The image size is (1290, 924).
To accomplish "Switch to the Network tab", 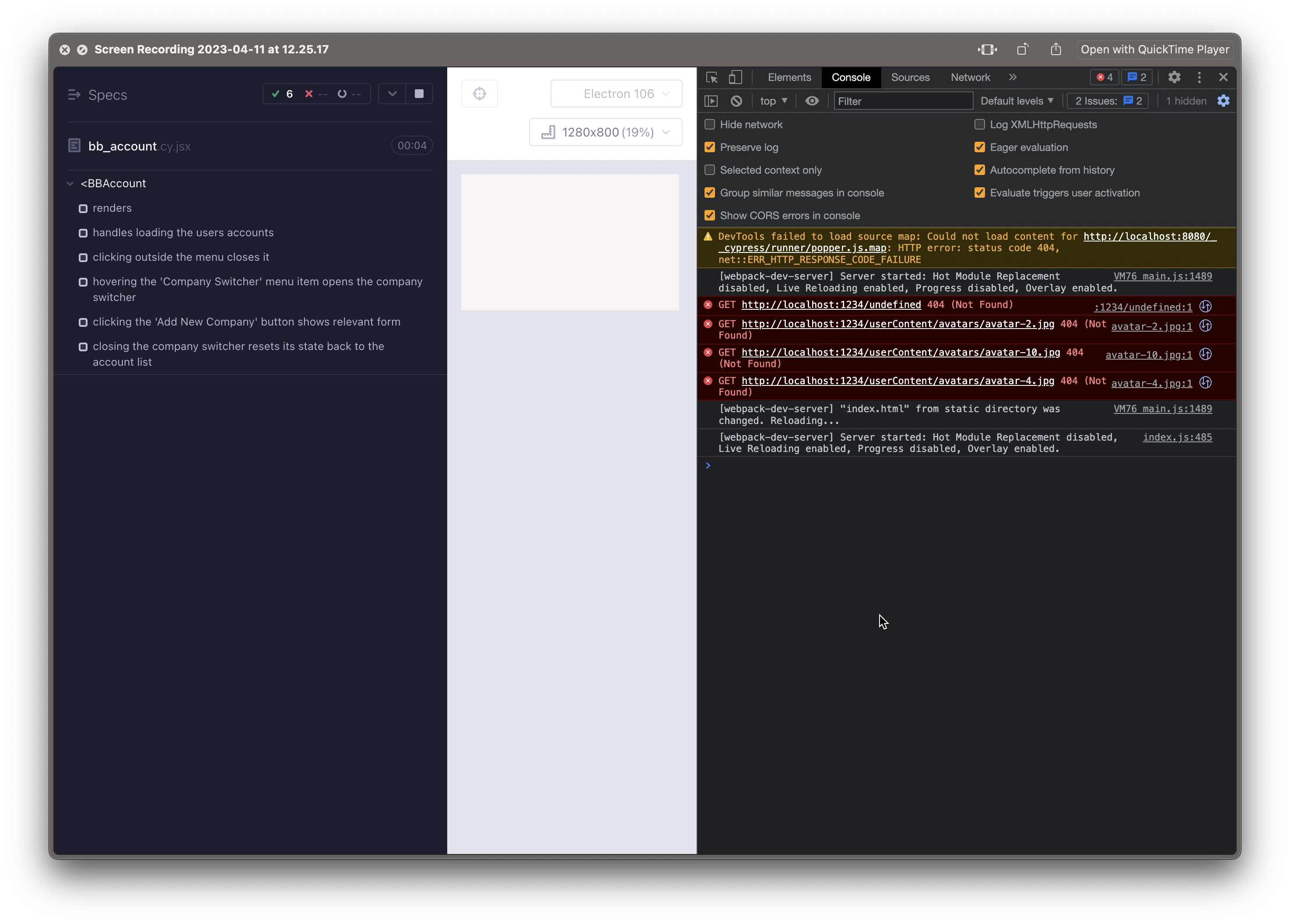I will (x=970, y=77).
